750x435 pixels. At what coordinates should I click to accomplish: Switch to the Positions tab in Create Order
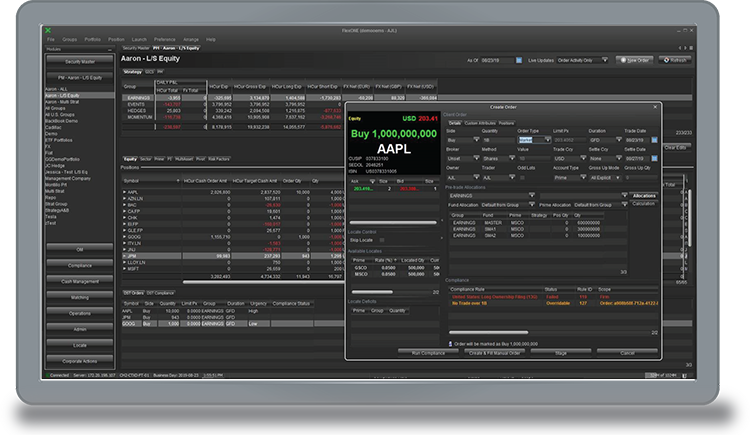[x=506, y=123]
